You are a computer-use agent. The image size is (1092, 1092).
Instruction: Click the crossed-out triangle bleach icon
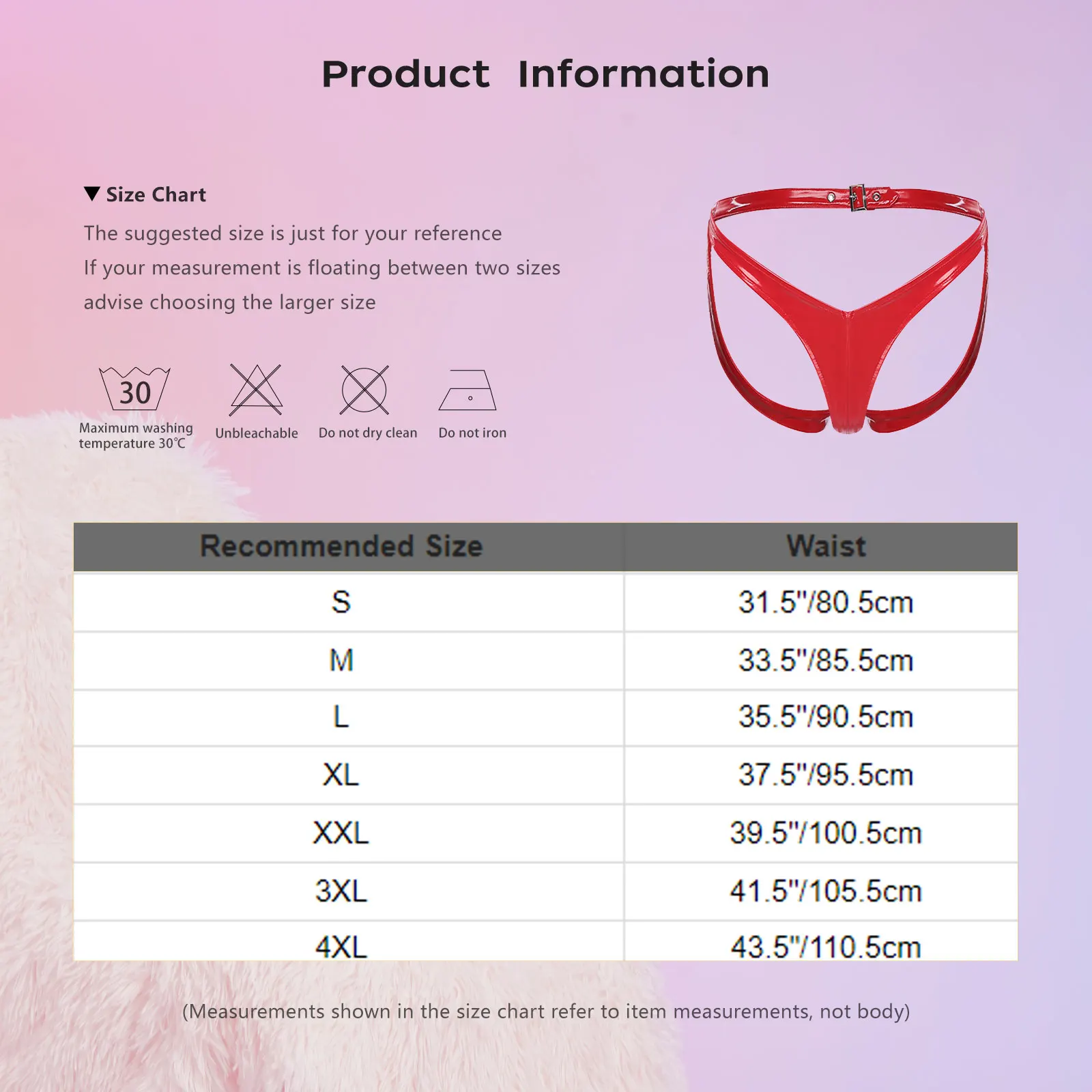(x=256, y=390)
